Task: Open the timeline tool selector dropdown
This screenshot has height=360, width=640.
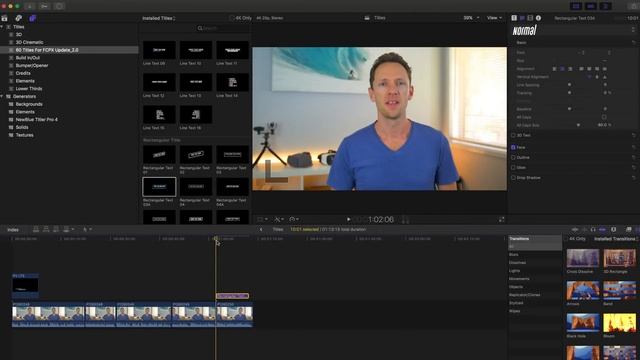Action: click(x=87, y=229)
